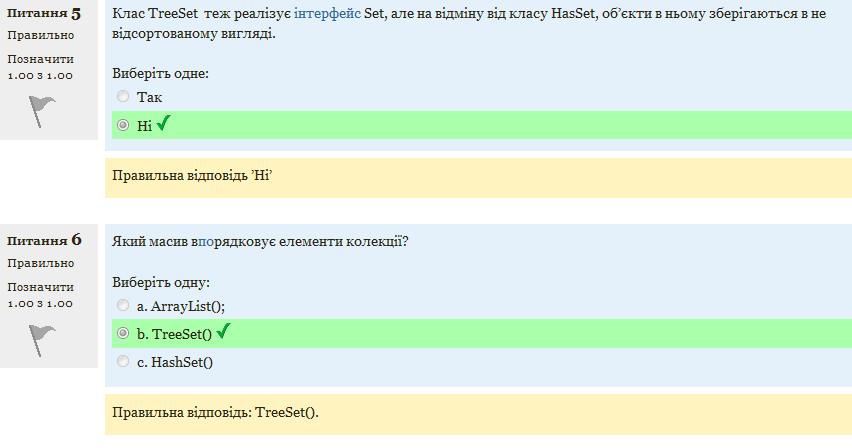Click the 'Виберіть одне:' prompt in question 5
852x448 pixels.
(x=160, y=73)
